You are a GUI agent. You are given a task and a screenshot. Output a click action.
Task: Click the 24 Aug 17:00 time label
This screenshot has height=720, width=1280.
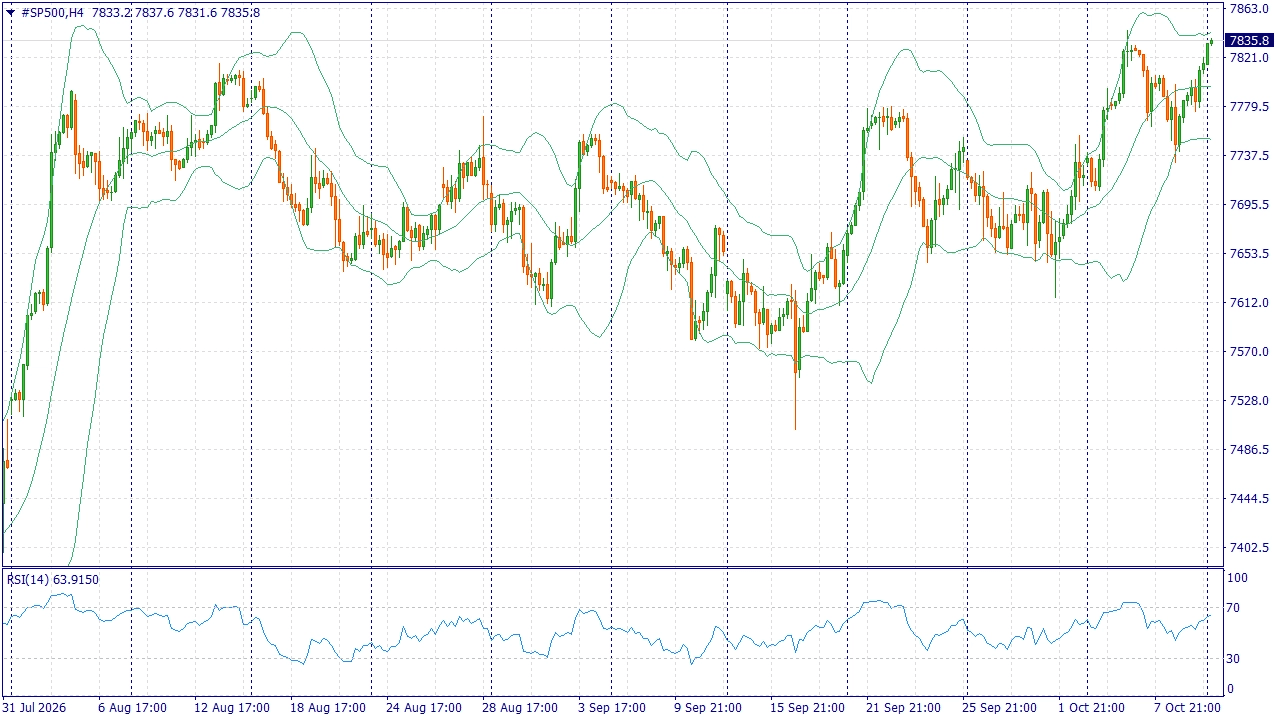423,708
